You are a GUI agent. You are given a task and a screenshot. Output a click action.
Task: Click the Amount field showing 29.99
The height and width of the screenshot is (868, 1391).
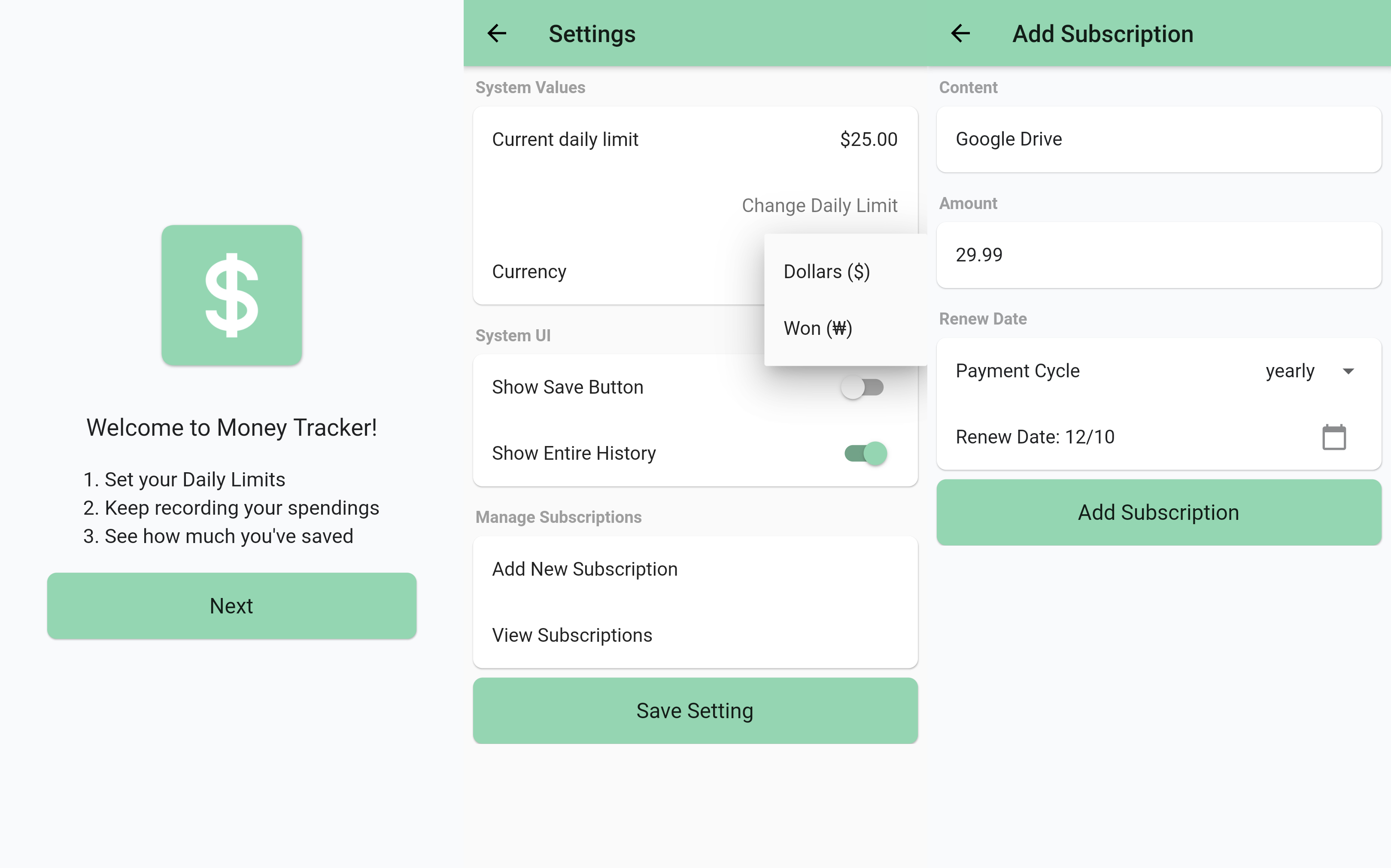pos(1158,255)
